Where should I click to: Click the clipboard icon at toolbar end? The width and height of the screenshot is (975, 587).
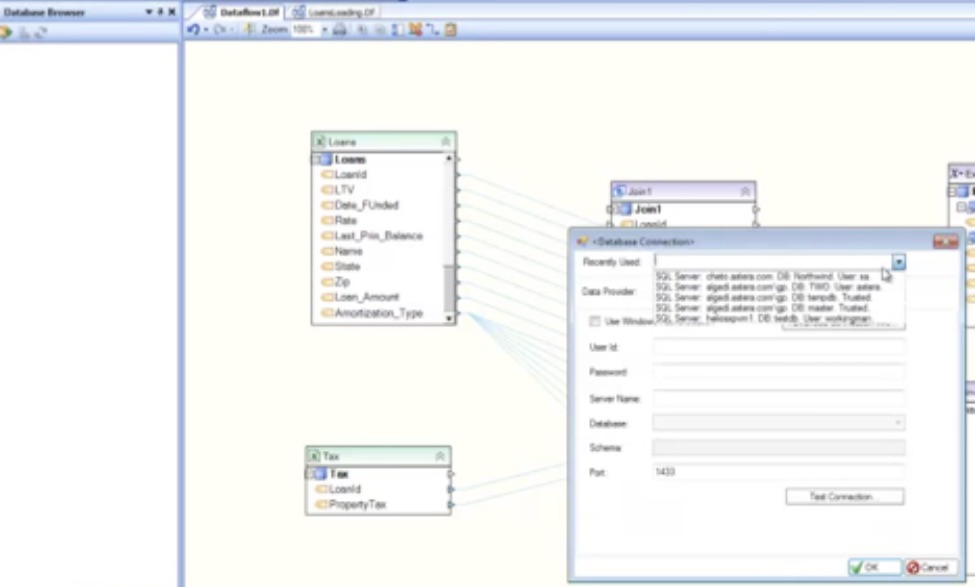pyautogui.click(x=451, y=30)
